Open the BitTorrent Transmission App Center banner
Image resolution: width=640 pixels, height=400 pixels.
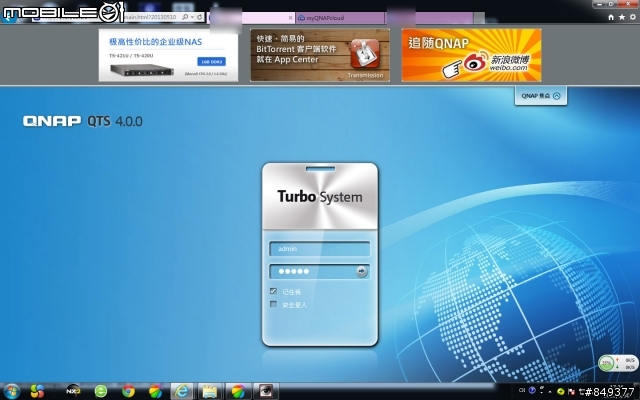point(320,55)
